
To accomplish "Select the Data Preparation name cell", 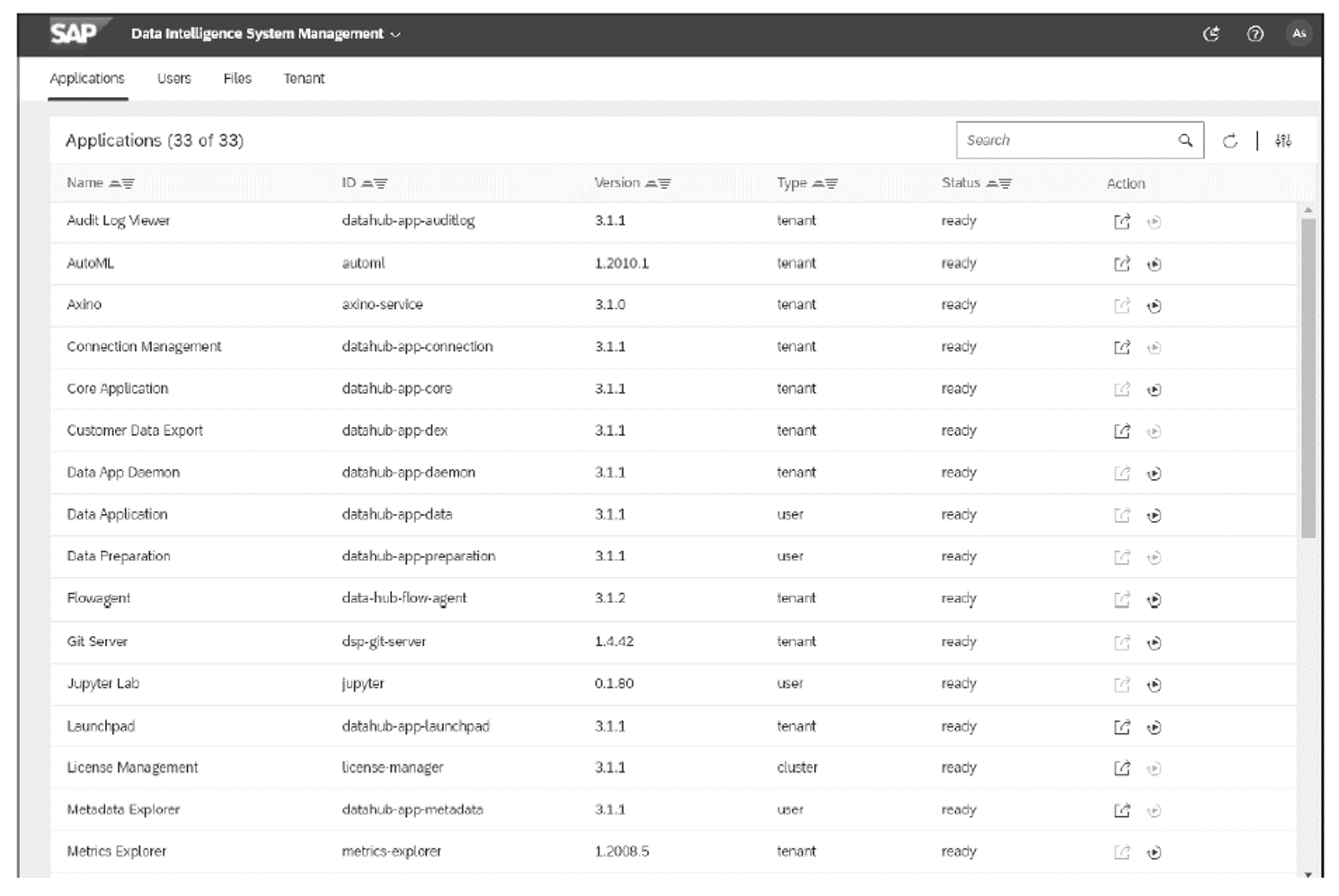I will coord(119,556).
